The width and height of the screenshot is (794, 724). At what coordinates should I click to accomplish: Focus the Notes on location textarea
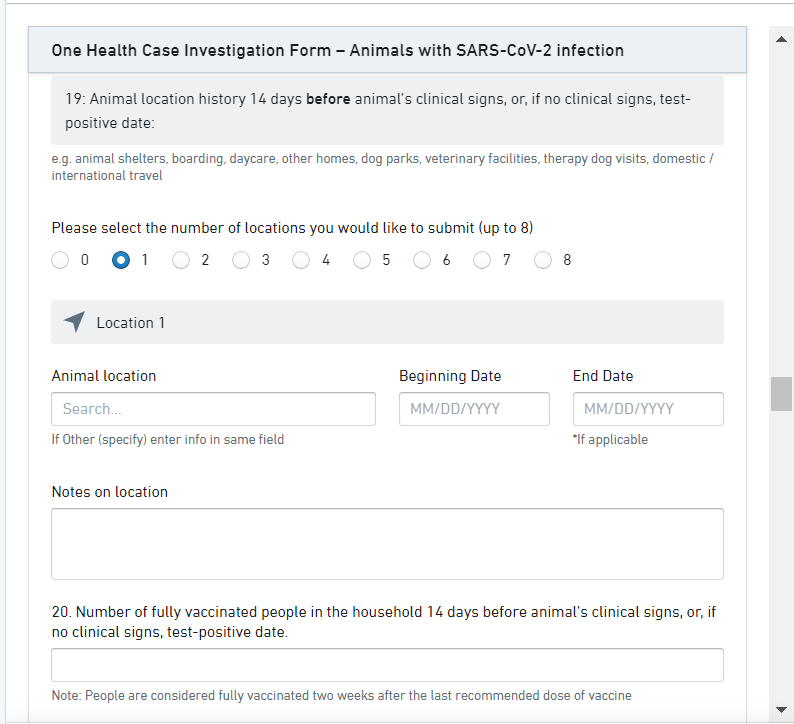387,544
